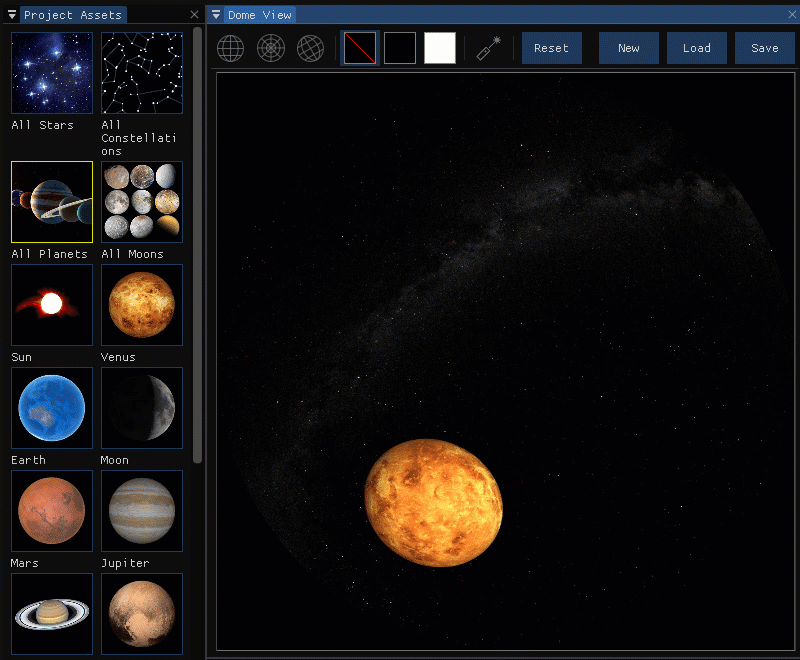Image resolution: width=800 pixels, height=660 pixels.
Task: Select the All Constellations asset thumbnail
Action: point(142,73)
